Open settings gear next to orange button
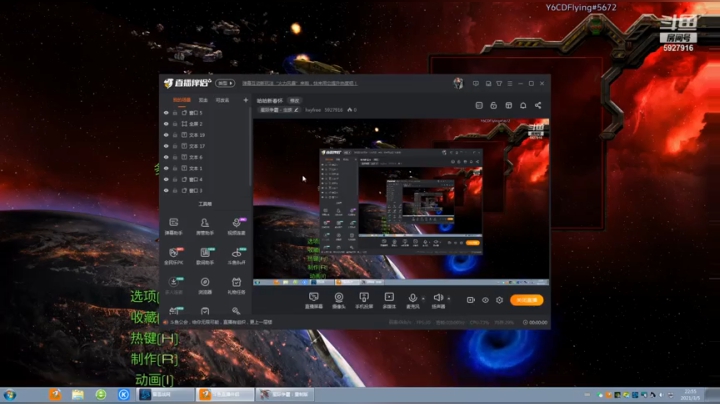 point(500,300)
